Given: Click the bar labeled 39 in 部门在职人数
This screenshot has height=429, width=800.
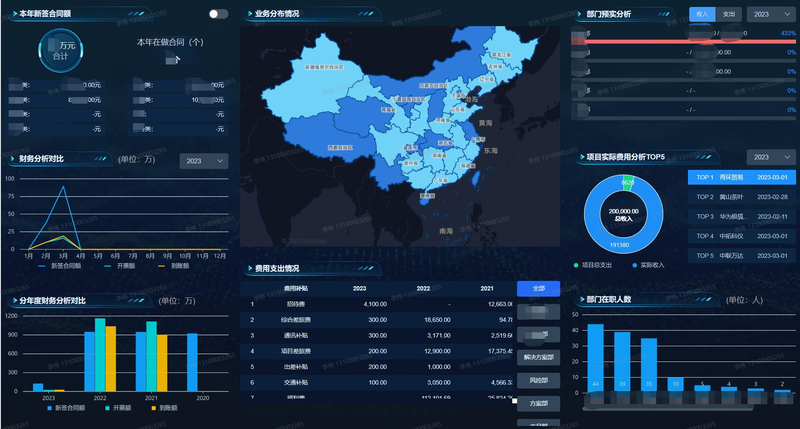Looking at the screenshot, I should tap(622, 362).
